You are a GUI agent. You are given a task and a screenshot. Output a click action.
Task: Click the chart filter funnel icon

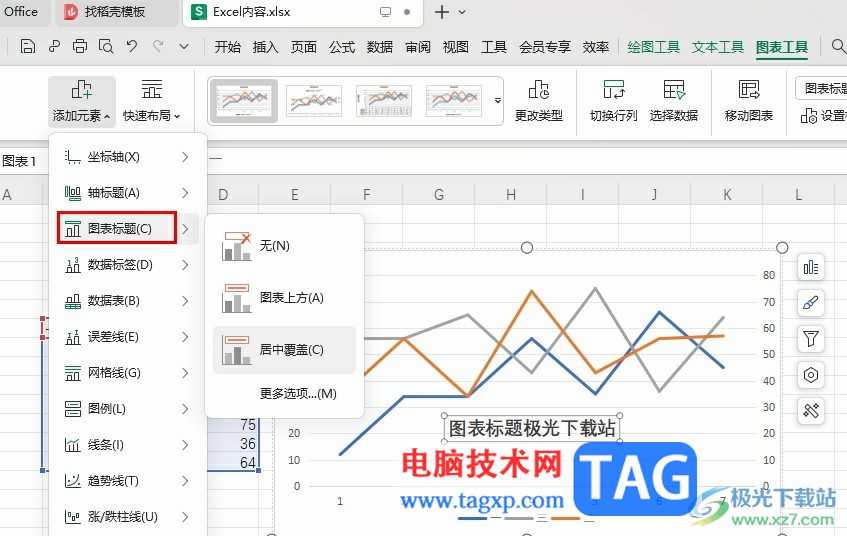click(811, 339)
